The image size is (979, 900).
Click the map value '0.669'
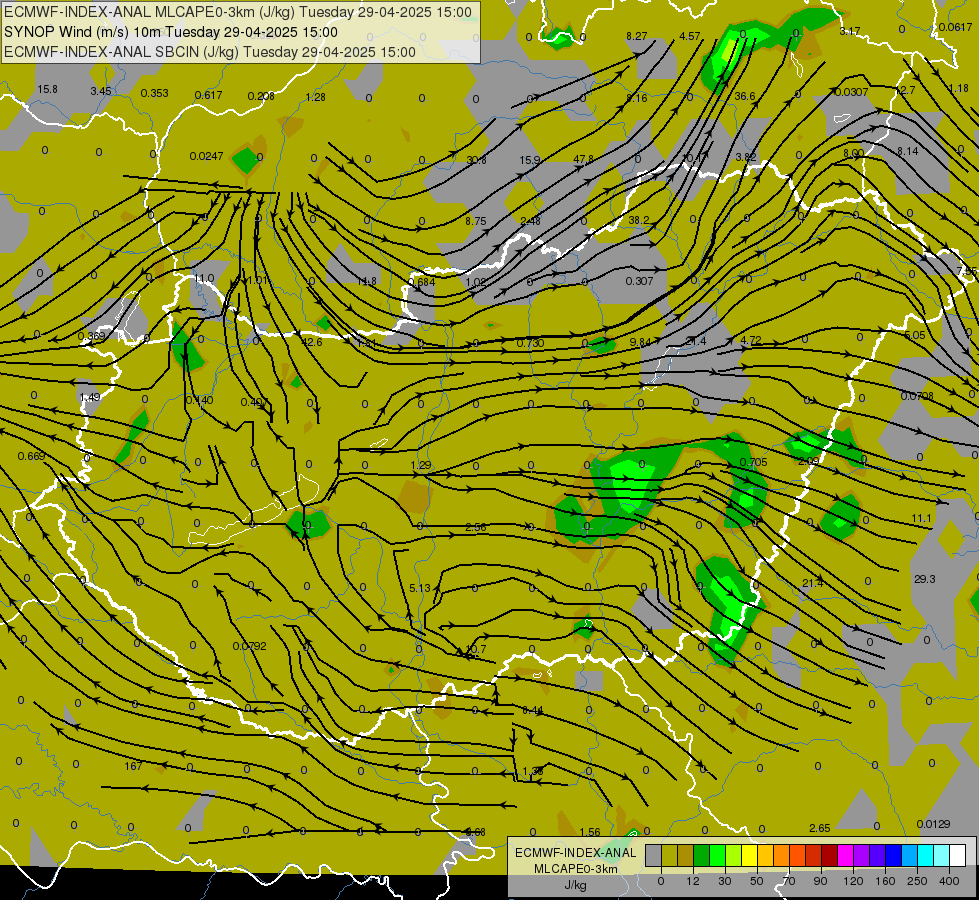pyautogui.click(x=31, y=456)
